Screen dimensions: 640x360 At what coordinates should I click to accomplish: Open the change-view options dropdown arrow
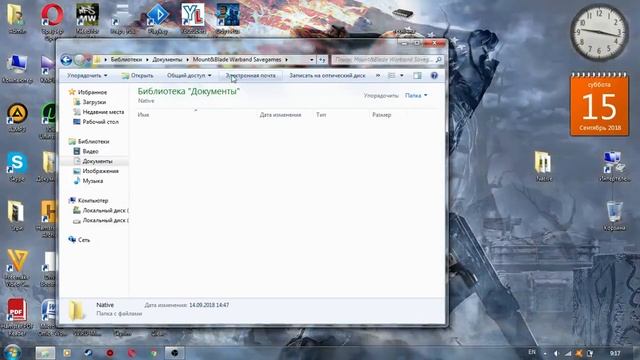tap(402, 76)
